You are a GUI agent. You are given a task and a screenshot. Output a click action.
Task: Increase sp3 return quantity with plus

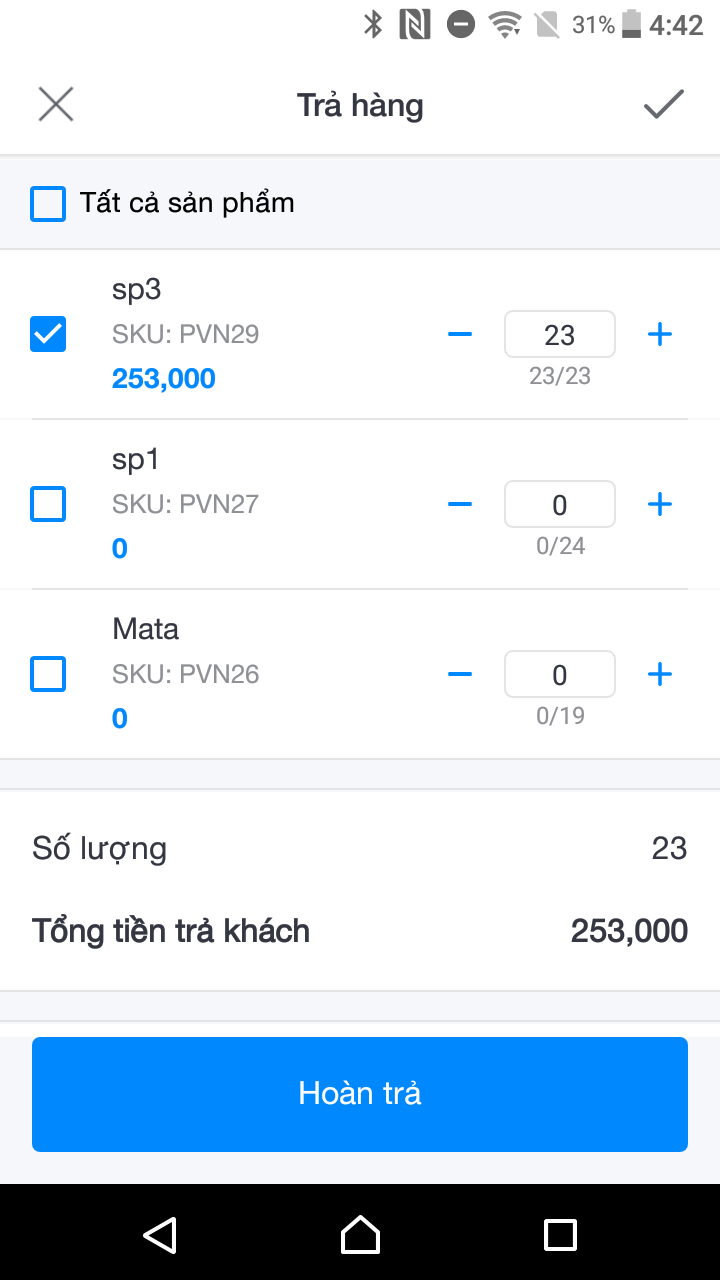tap(660, 334)
